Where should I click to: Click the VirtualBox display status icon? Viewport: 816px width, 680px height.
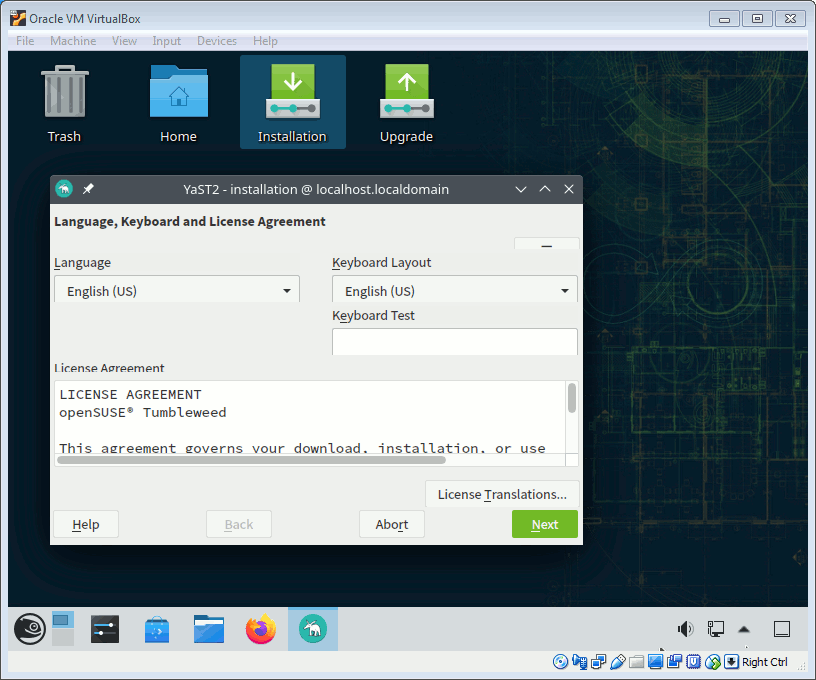click(655, 662)
